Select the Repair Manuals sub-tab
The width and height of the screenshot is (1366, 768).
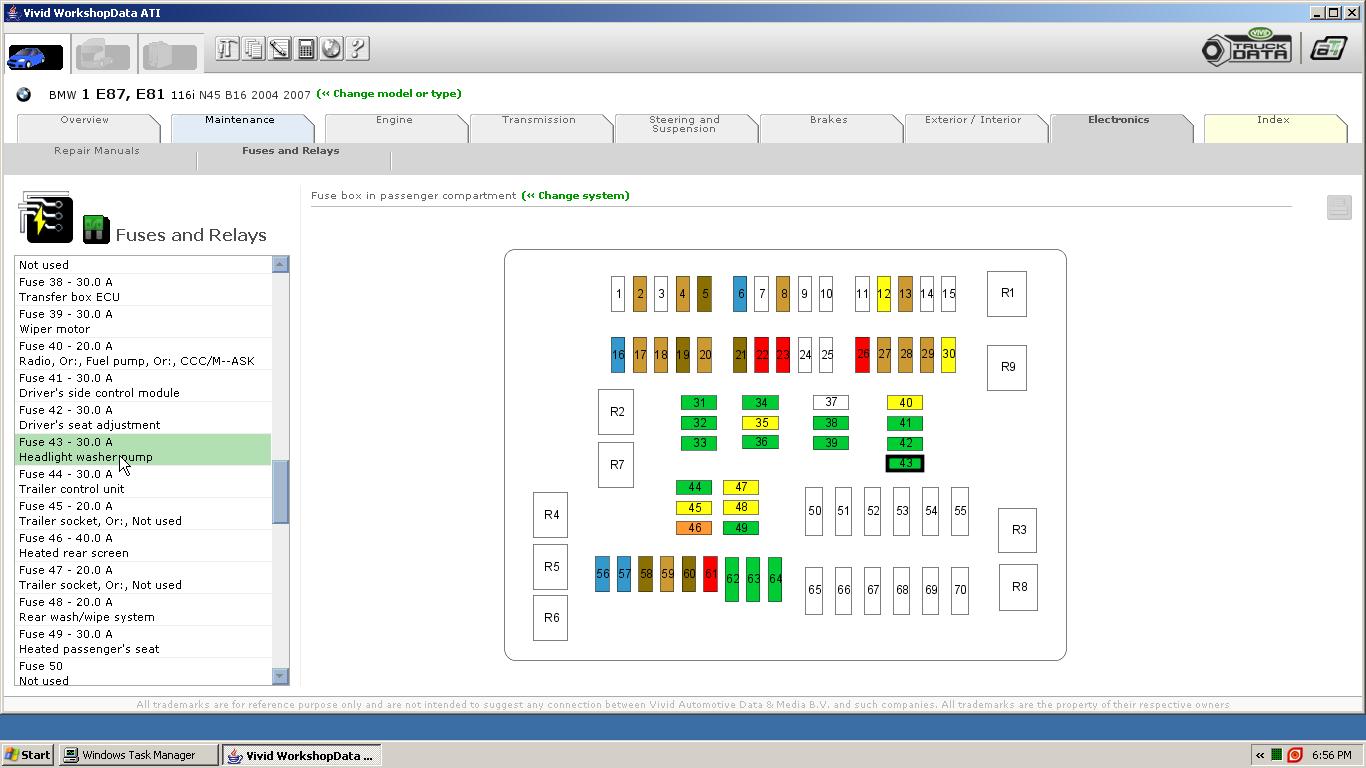[97, 151]
